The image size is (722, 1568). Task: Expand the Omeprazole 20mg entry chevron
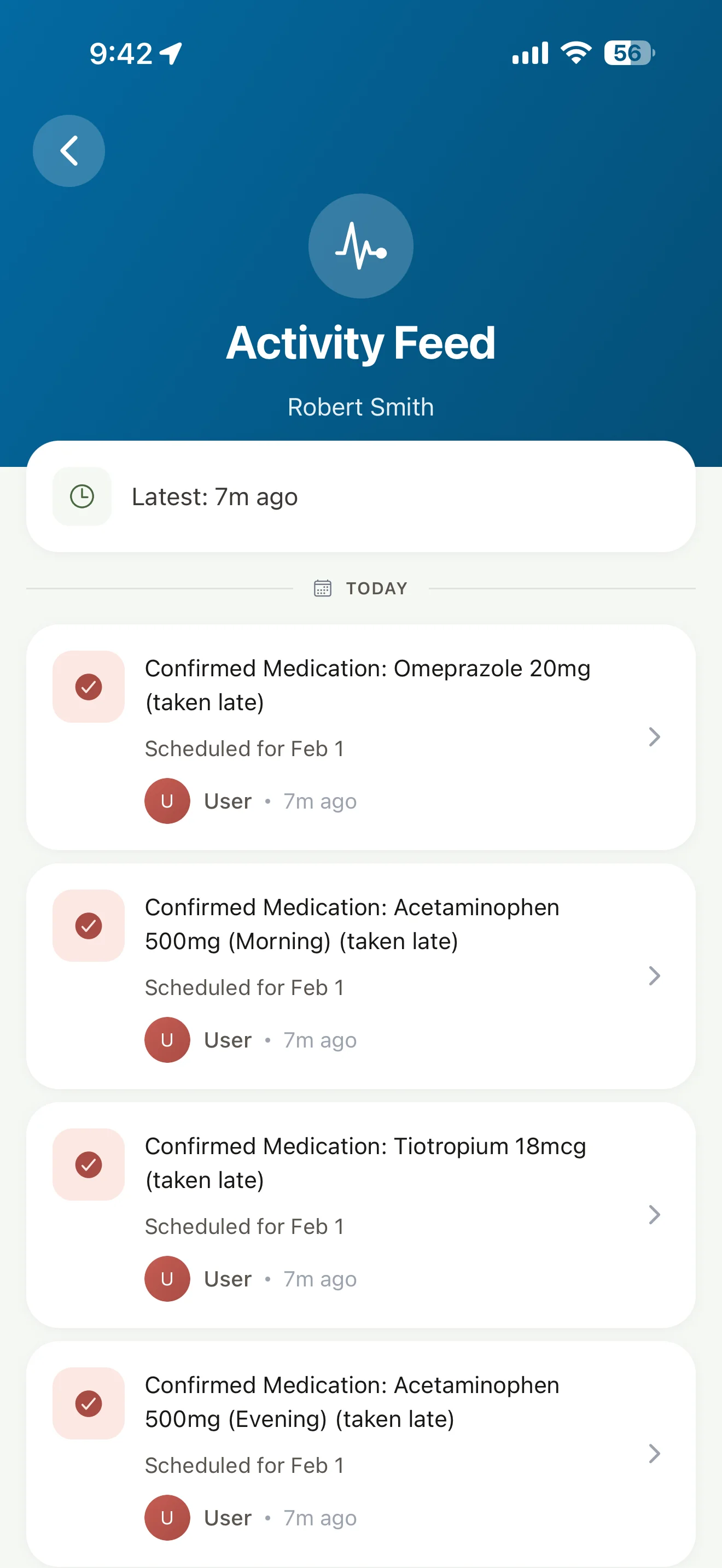tap(654, 736)
